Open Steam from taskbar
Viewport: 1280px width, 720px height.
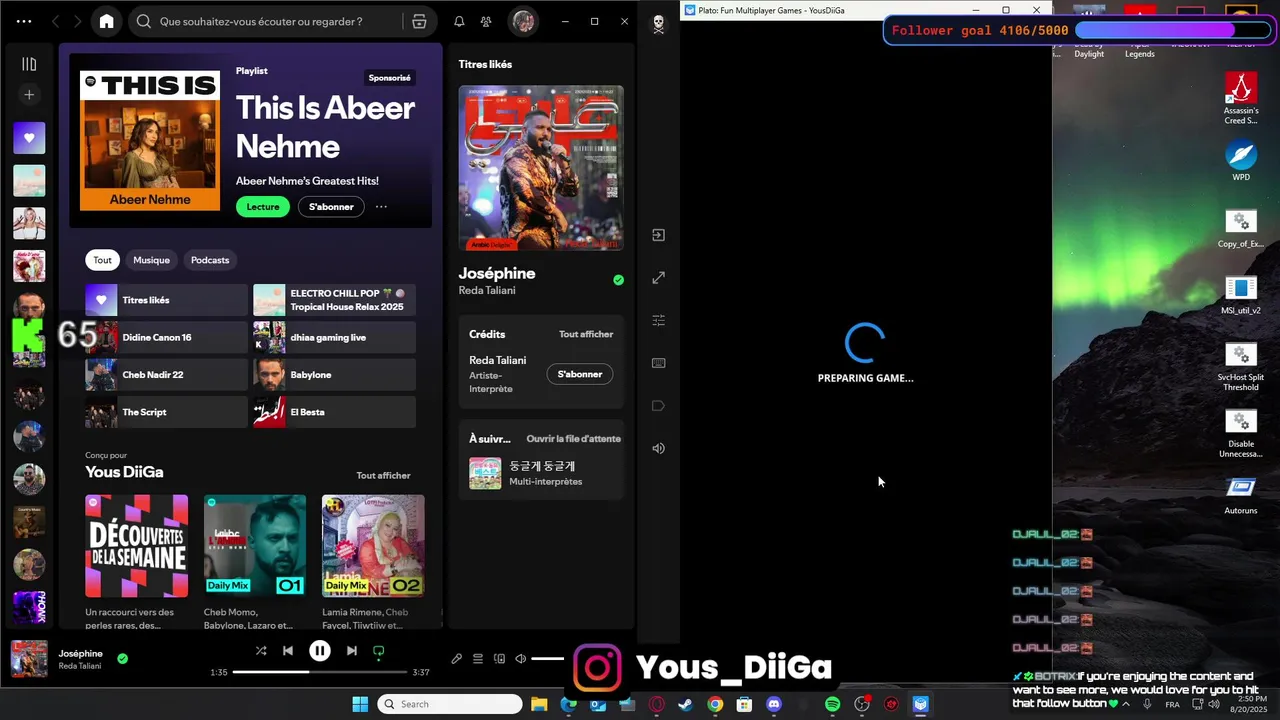click(685, 704)
